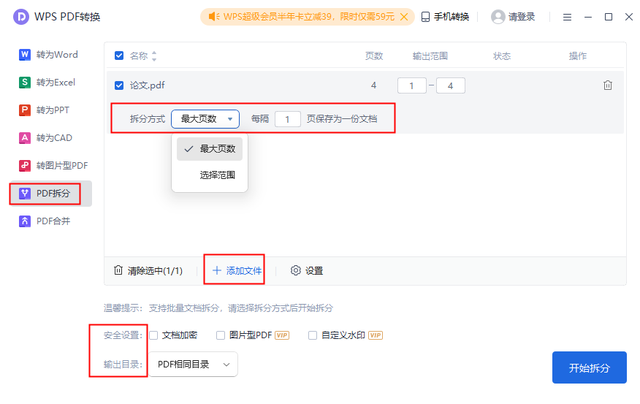
Task: Select PDF合并 in sidebar
Action: 44,221
